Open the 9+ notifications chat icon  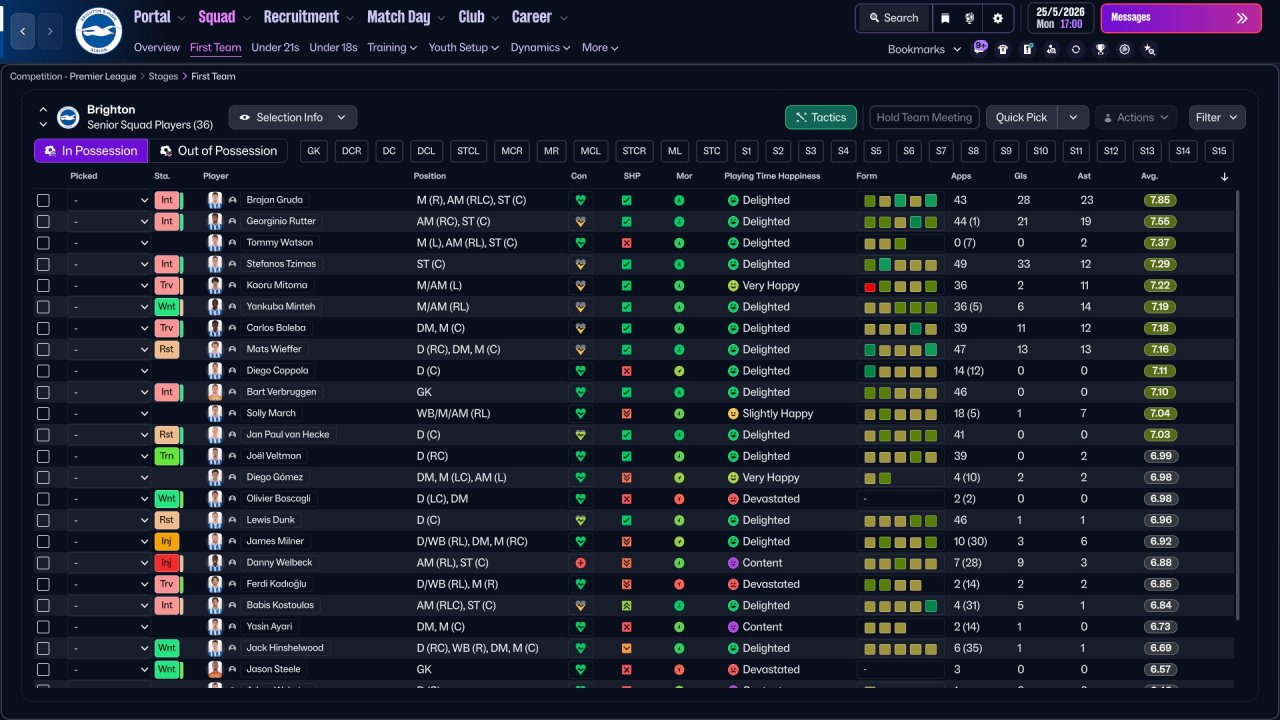coord(980,47)
